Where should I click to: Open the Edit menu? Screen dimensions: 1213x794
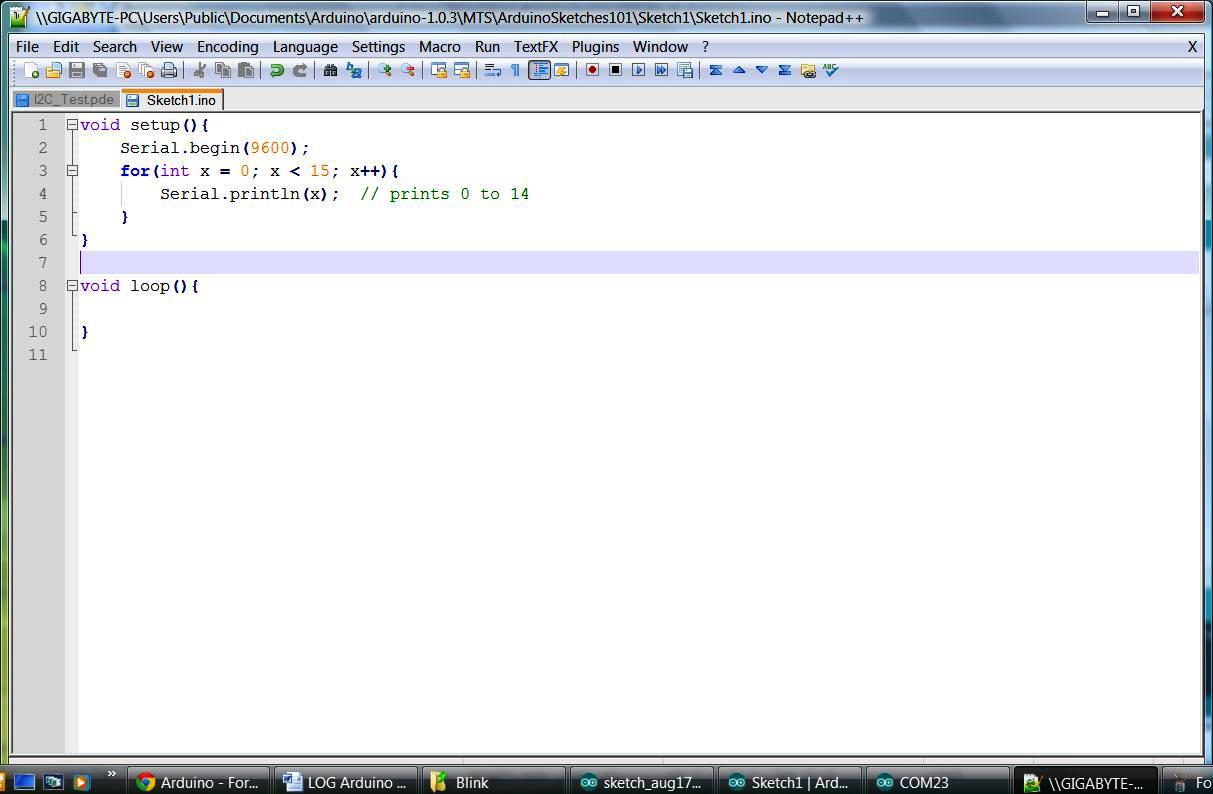click(66, 47)
